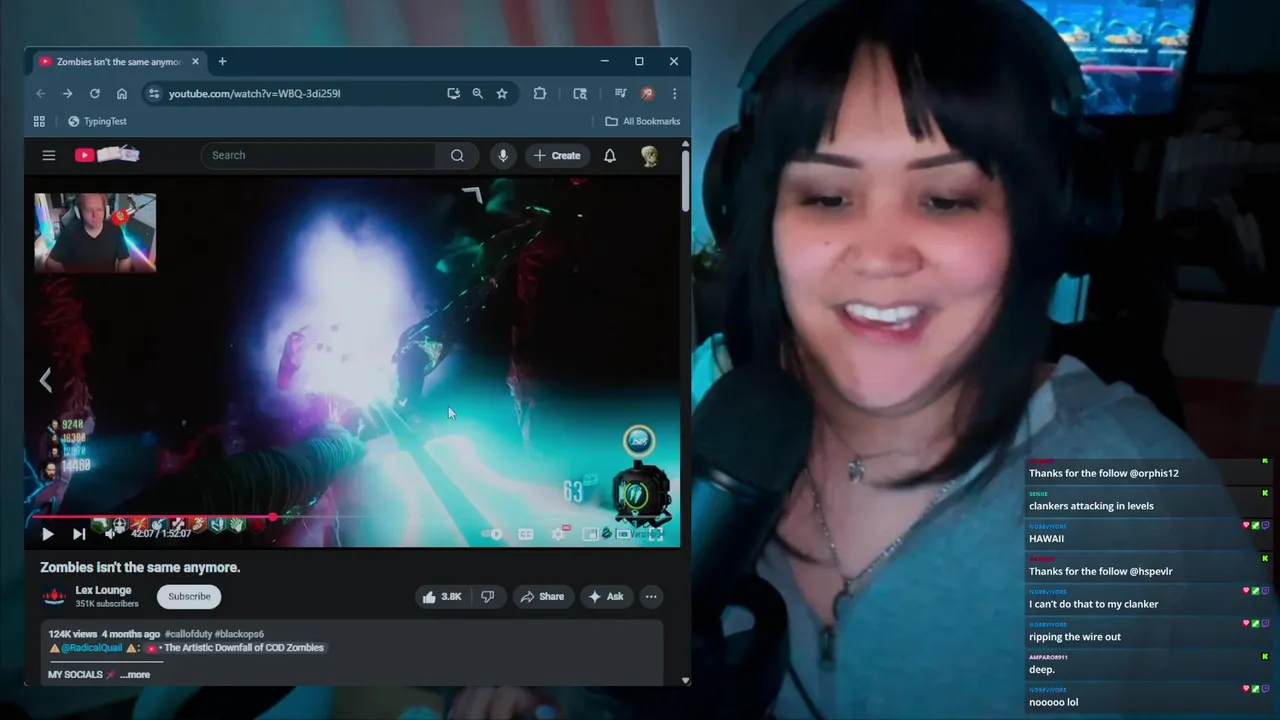
Task: Click the YouTube page vertical scrollbar
Action: click(x=685, y=180)
